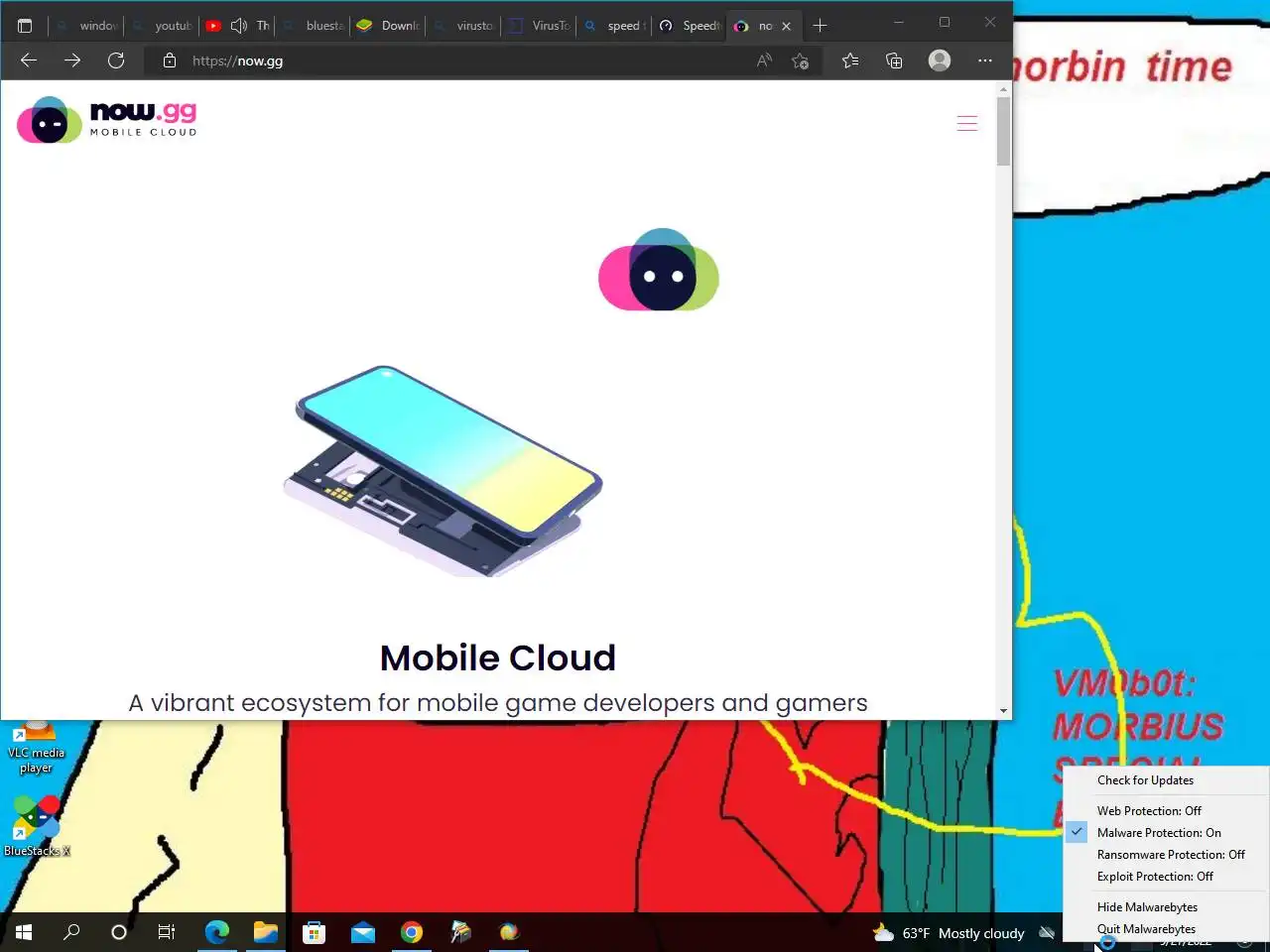Toggle Exploit Protection: Off
The image size is (1270, 952).
pyautogui.click(x=1155, y=877)
